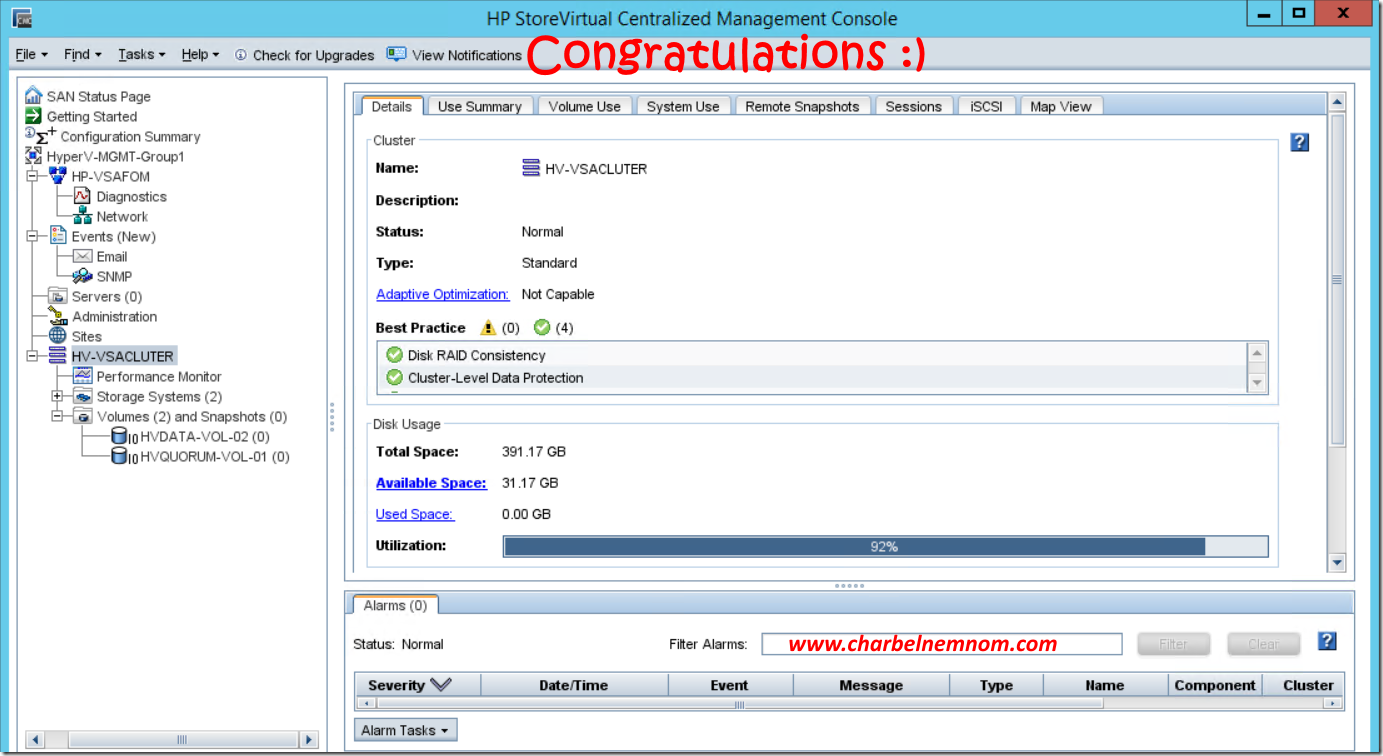Click the Email envelope icon

click(x=82, y=256)
